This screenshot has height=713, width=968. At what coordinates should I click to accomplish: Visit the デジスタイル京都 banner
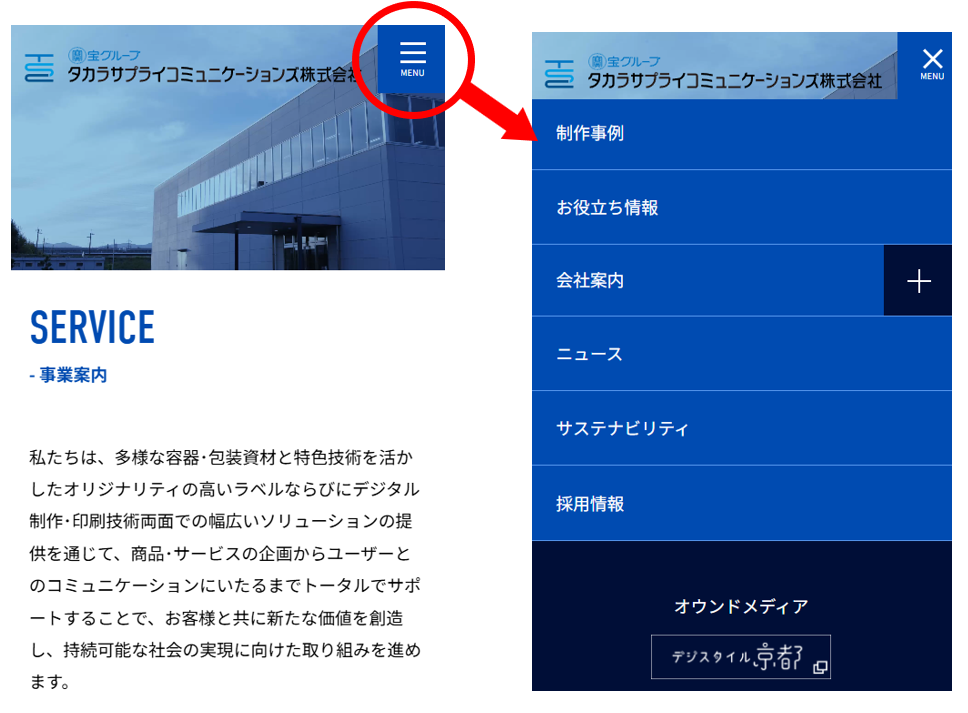pos(740,657)
